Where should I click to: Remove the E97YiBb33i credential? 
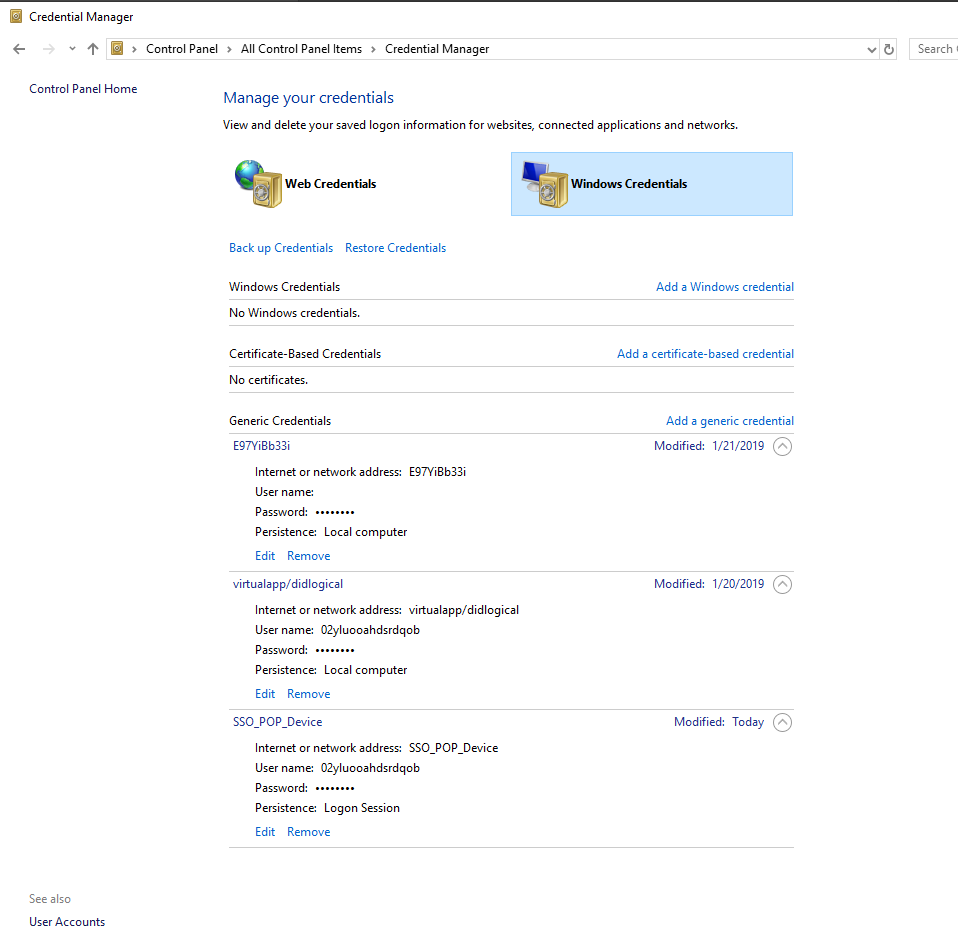coord(309,556)
